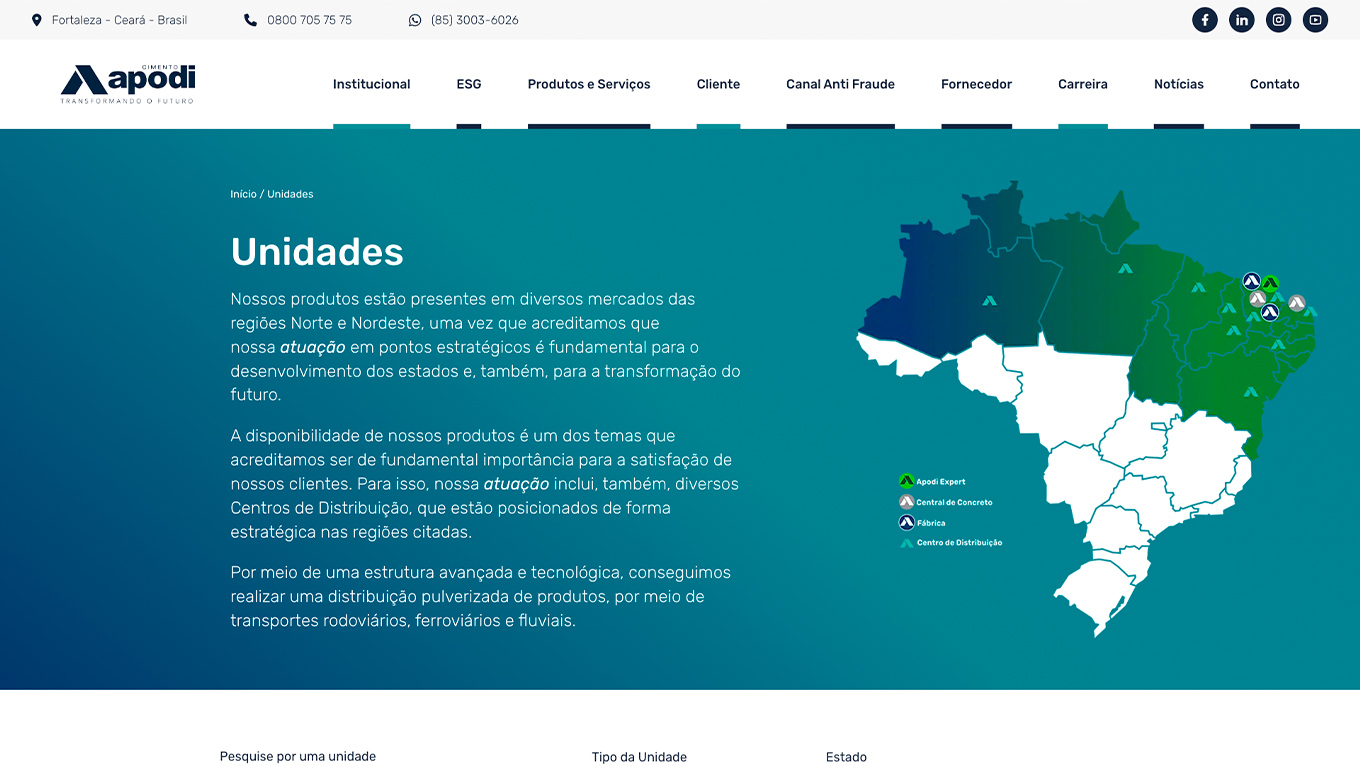
Task: Click the Apodi Expert legend icon
Action: (x=907, y=481)
